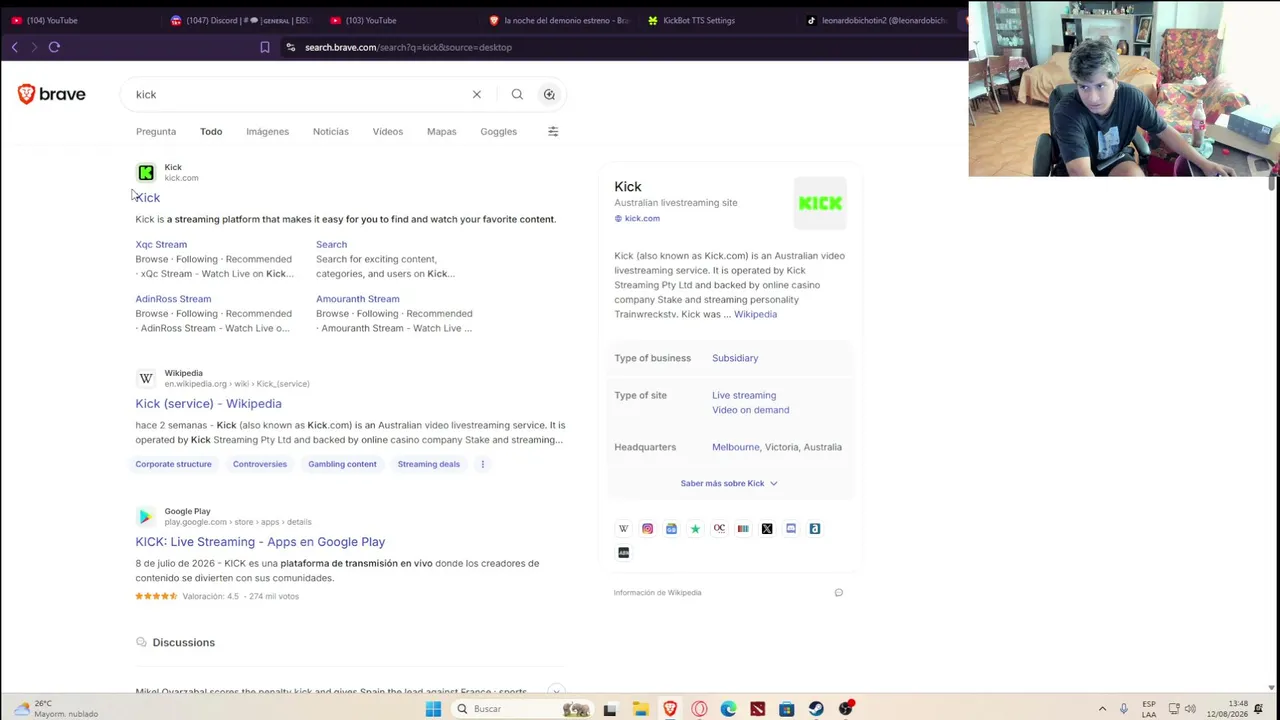Reload the page

(x=54, y=47)
